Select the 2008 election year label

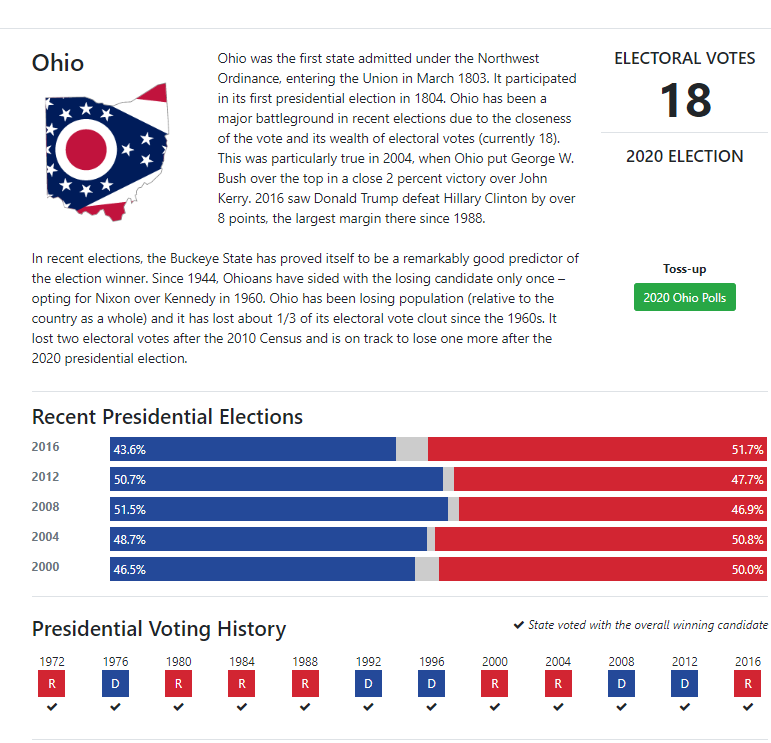46,507
